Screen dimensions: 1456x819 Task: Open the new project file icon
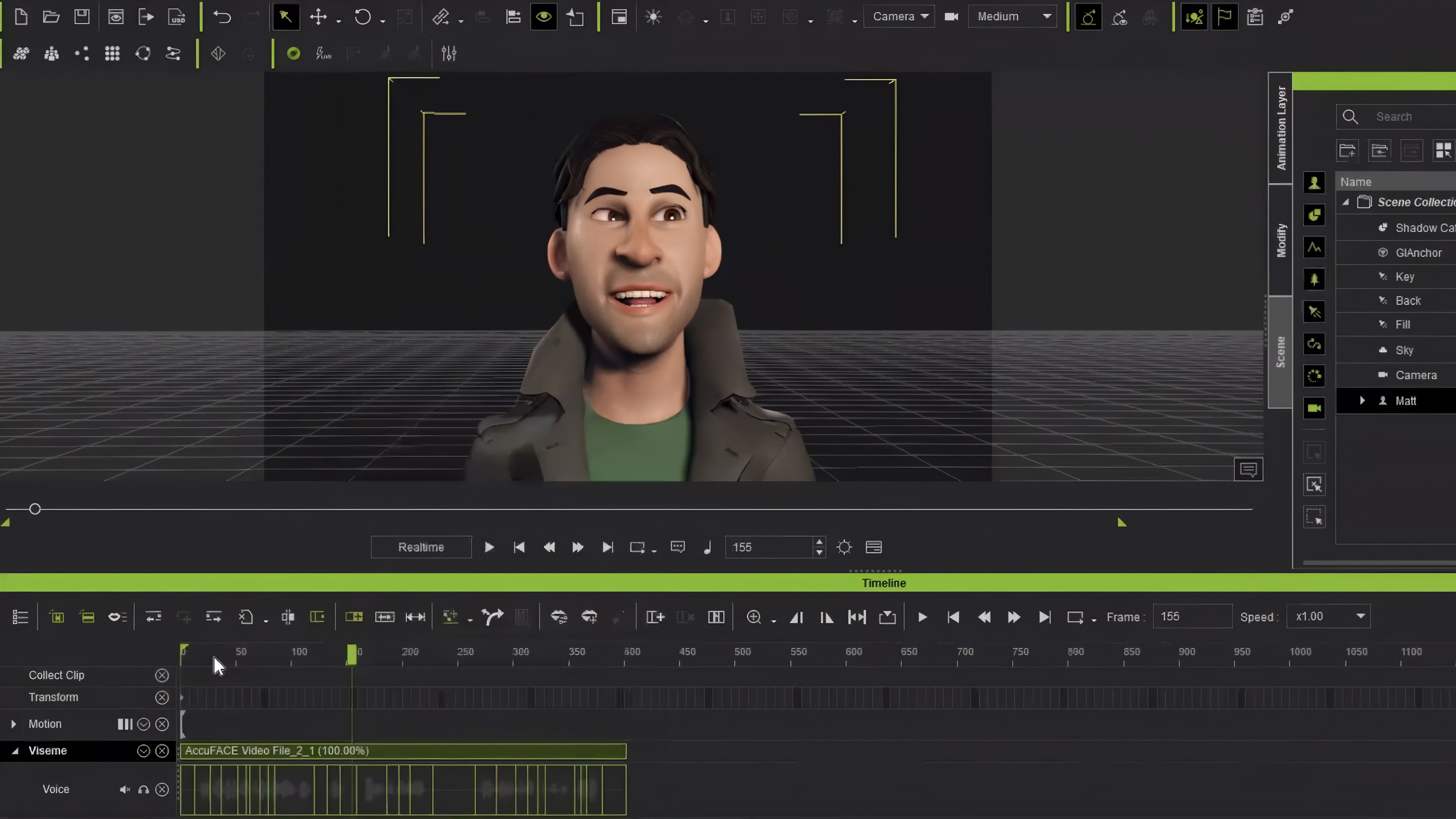(x=21, y=17)
